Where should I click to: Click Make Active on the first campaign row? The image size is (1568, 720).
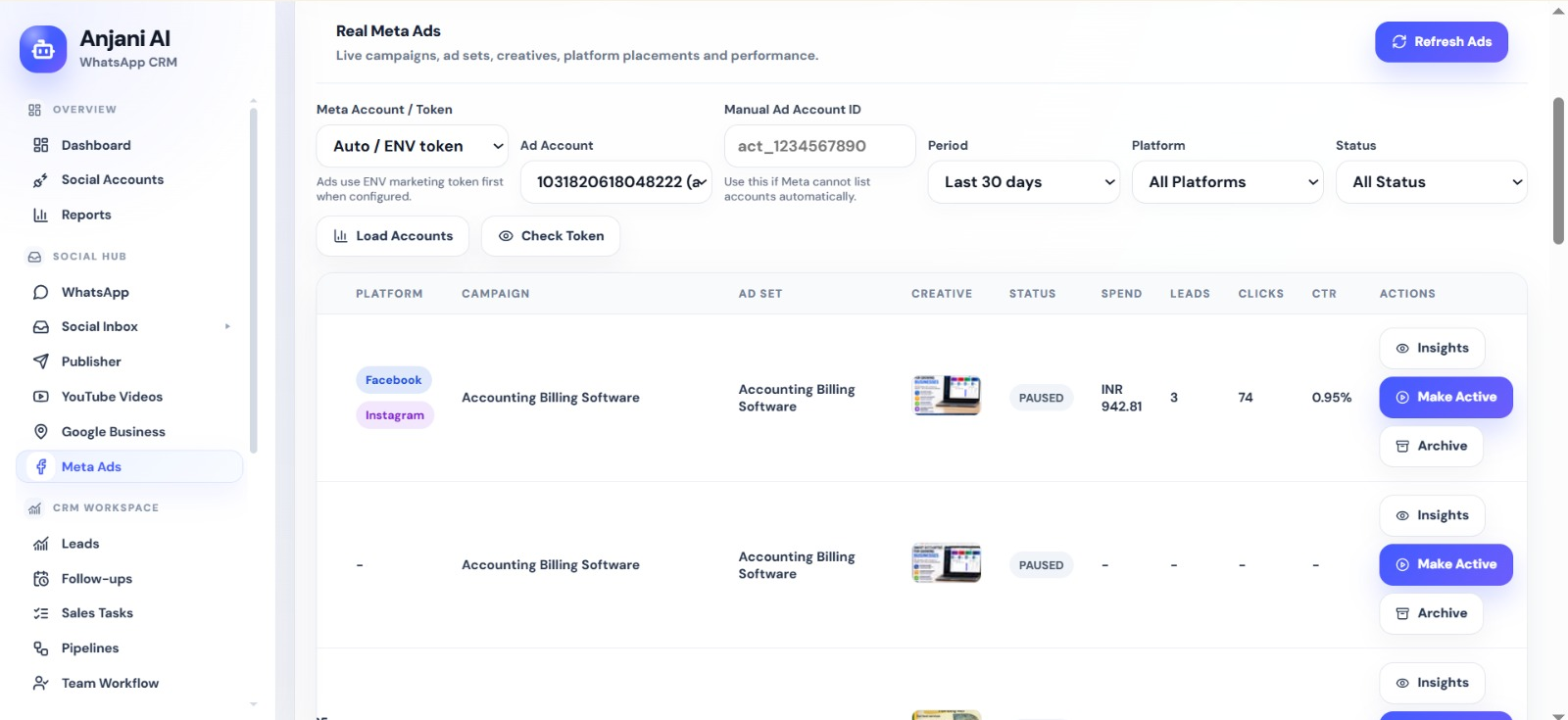tap(1446, 398)
